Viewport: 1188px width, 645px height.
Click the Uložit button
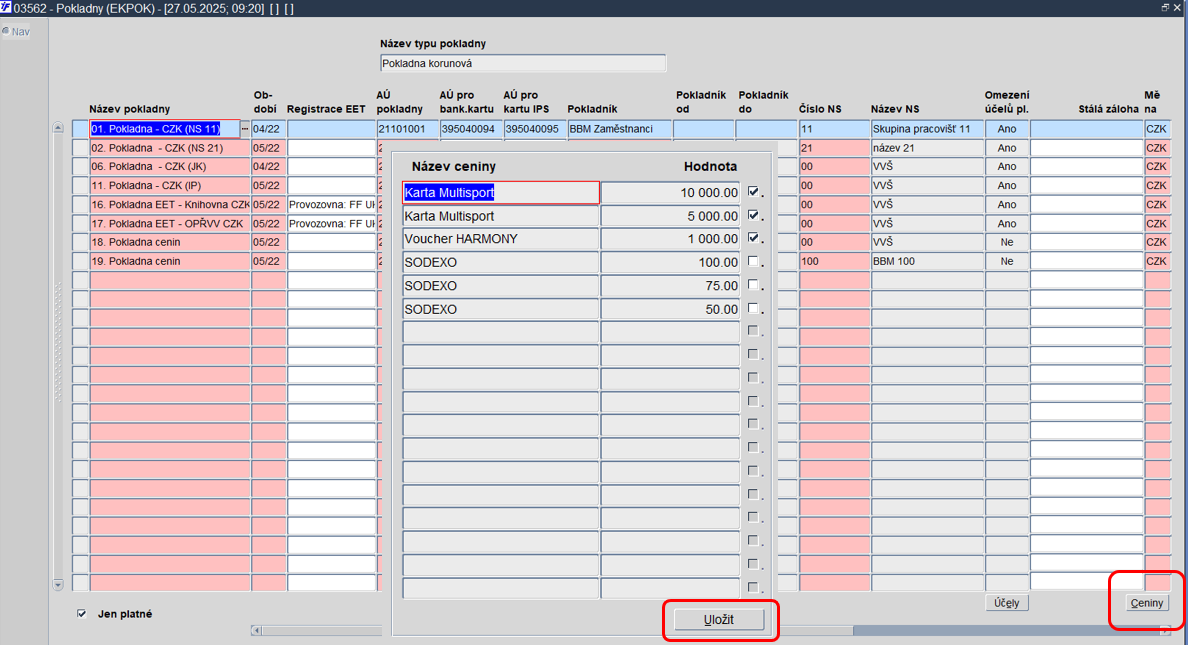click(719, 619)
